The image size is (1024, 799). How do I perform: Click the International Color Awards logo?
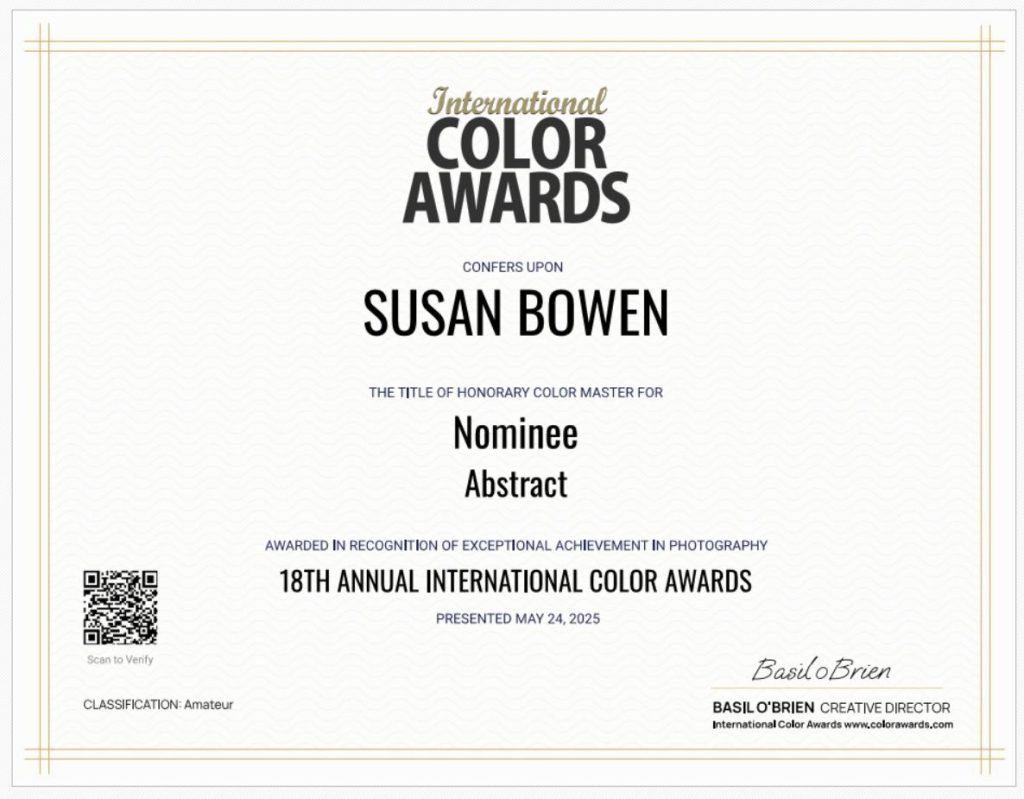[x=516, y=156]
